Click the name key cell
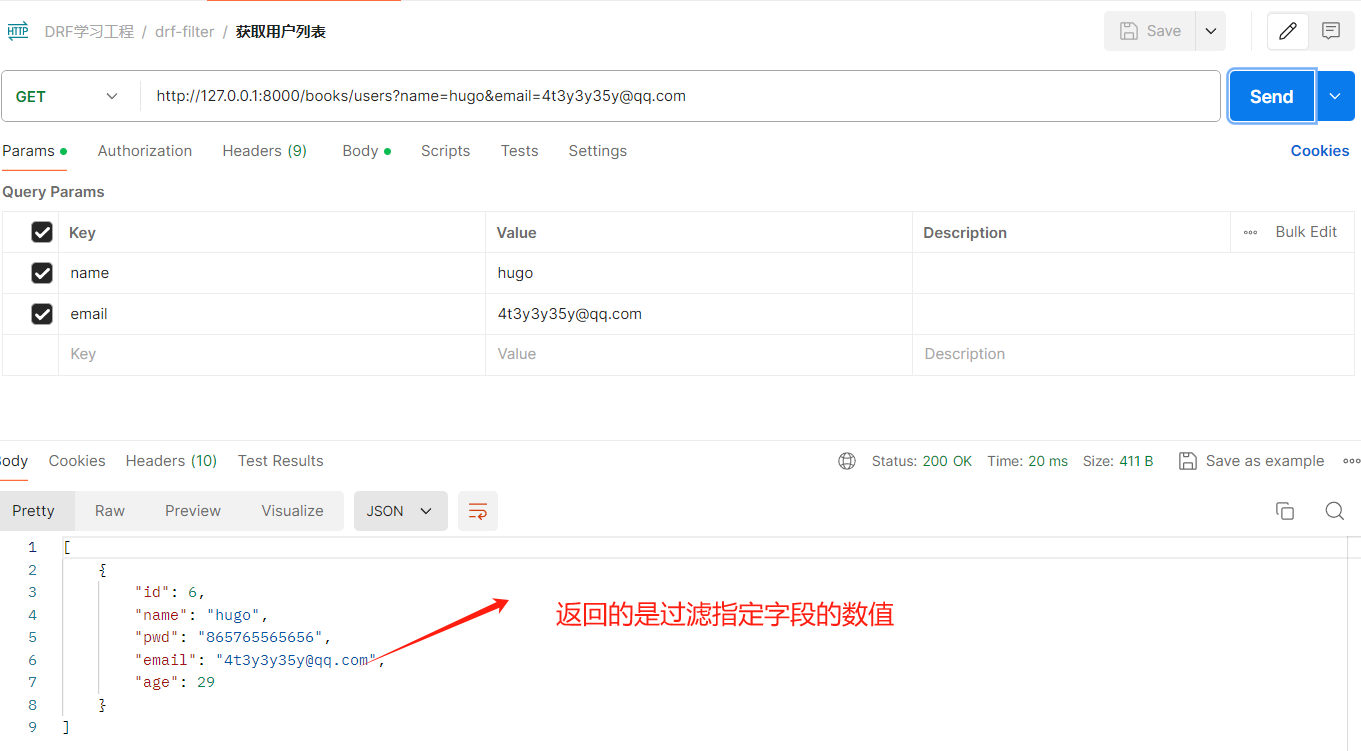The height and width of the screenshot is (751, 1361). pos(272,273)
